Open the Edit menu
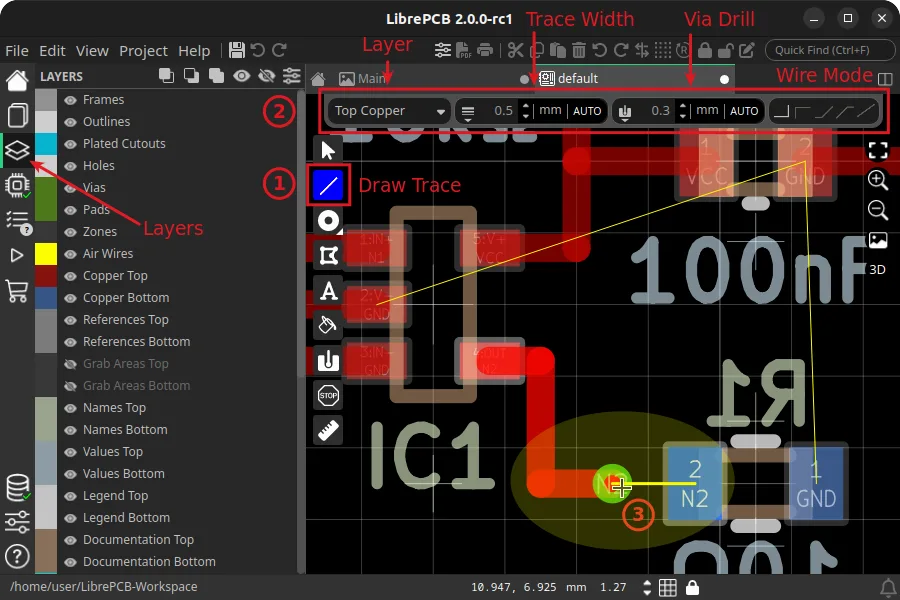900x600 pixels. [x=52, y=51]
